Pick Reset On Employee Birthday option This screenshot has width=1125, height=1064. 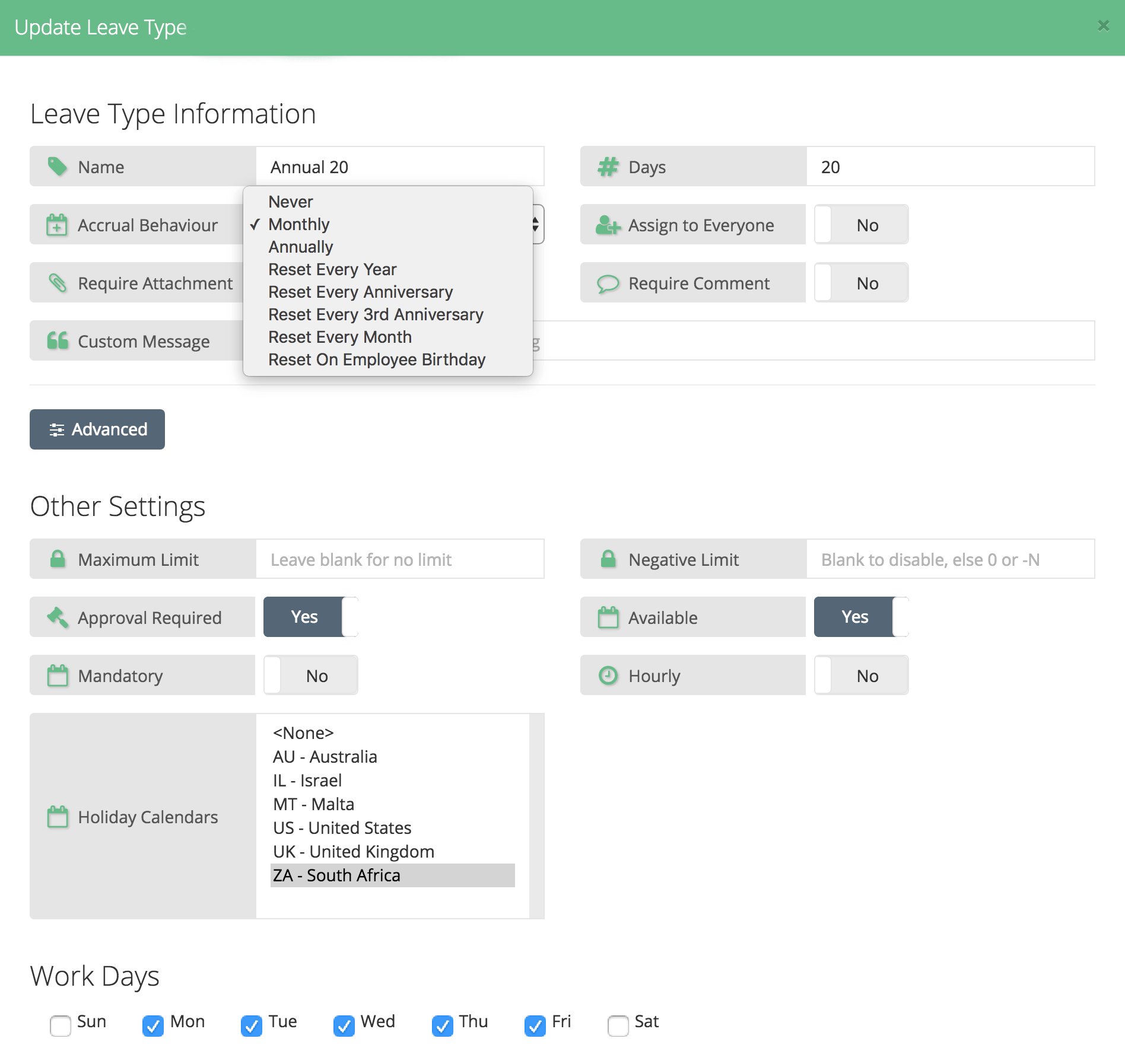coord(377,359)
